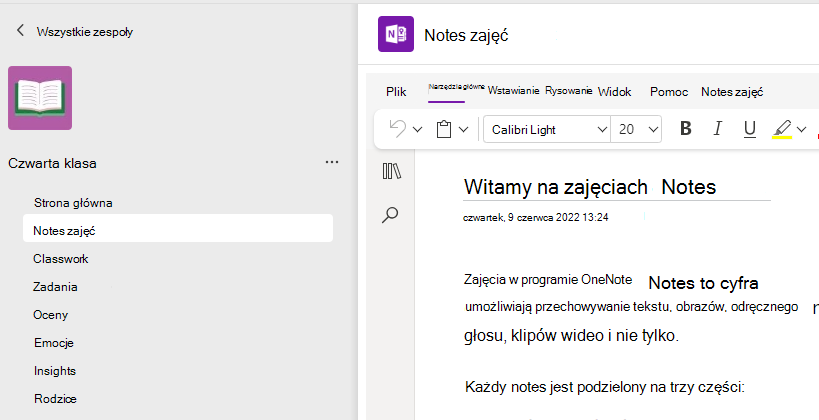Viewport: 819px width, 420px height.
Task: Click the page title Witamy na zajęciach Notes
Action: click(590, 186)
